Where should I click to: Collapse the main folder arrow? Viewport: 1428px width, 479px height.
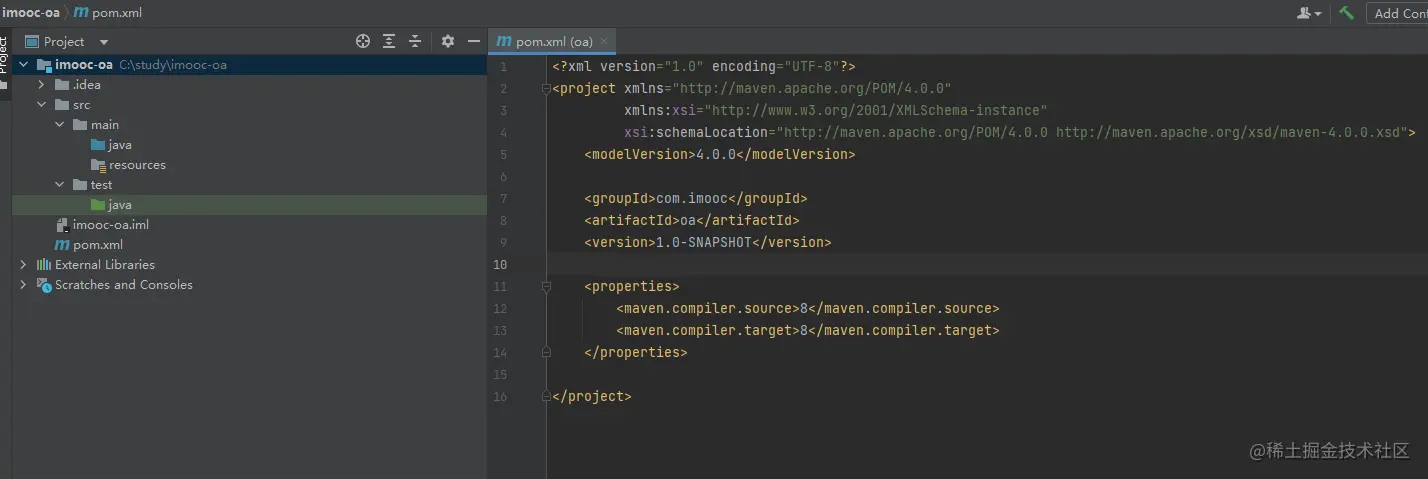[59, 125]
